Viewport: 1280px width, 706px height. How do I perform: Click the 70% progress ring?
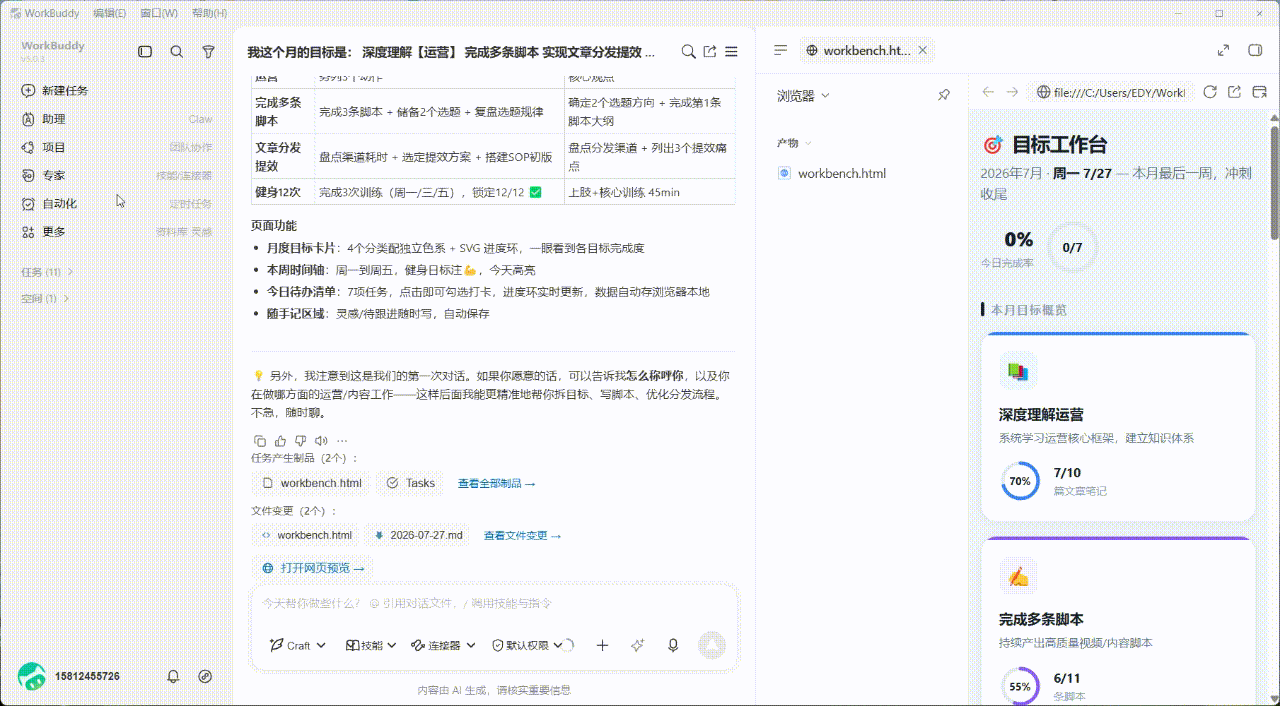pos(1020,481)
